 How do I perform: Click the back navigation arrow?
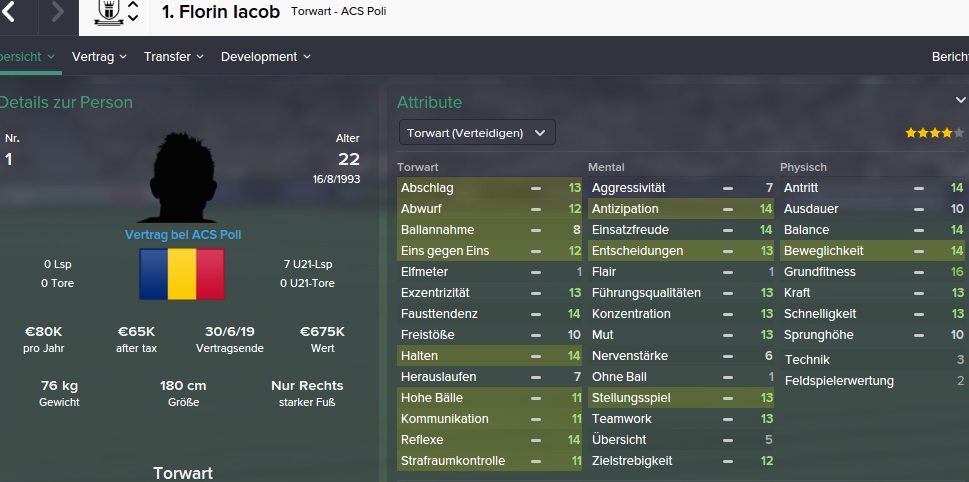pyautogui.click(x=10, y=13)
